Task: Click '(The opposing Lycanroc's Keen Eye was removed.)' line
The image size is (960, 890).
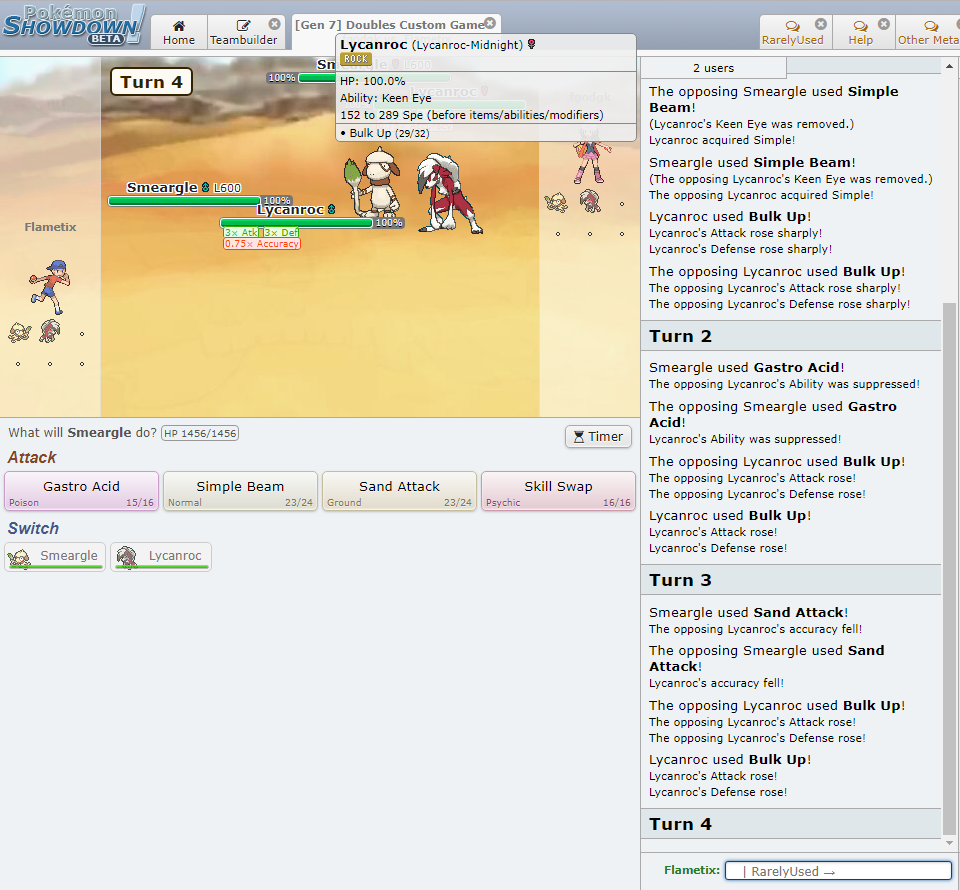Action: [x=791, y=179]
